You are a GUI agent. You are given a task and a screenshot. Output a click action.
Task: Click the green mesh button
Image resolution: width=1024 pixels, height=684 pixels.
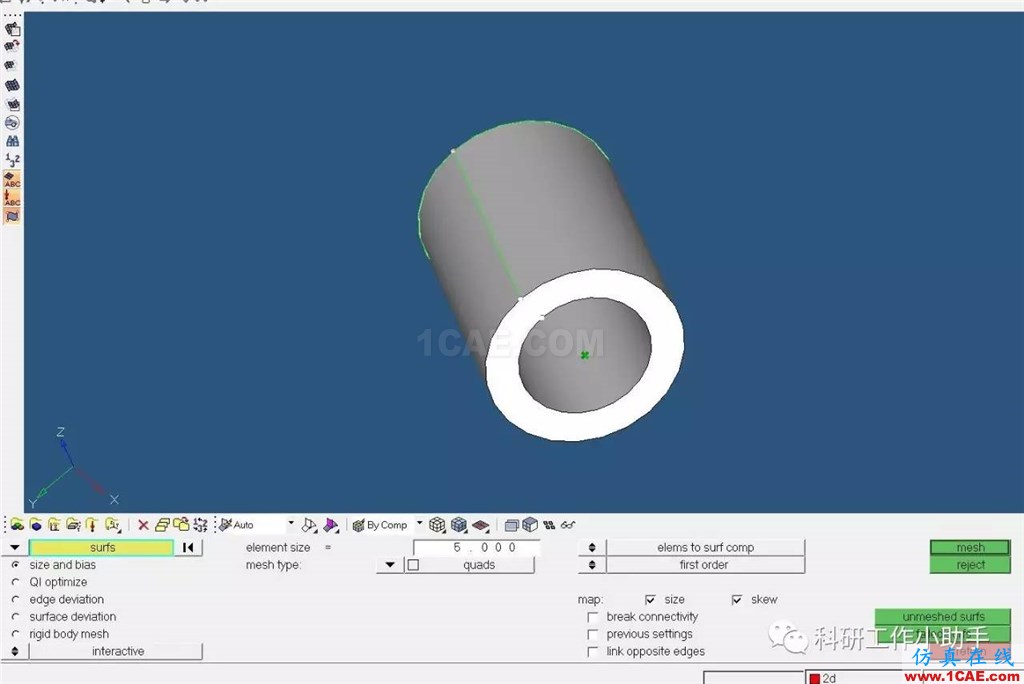[970, 547]
